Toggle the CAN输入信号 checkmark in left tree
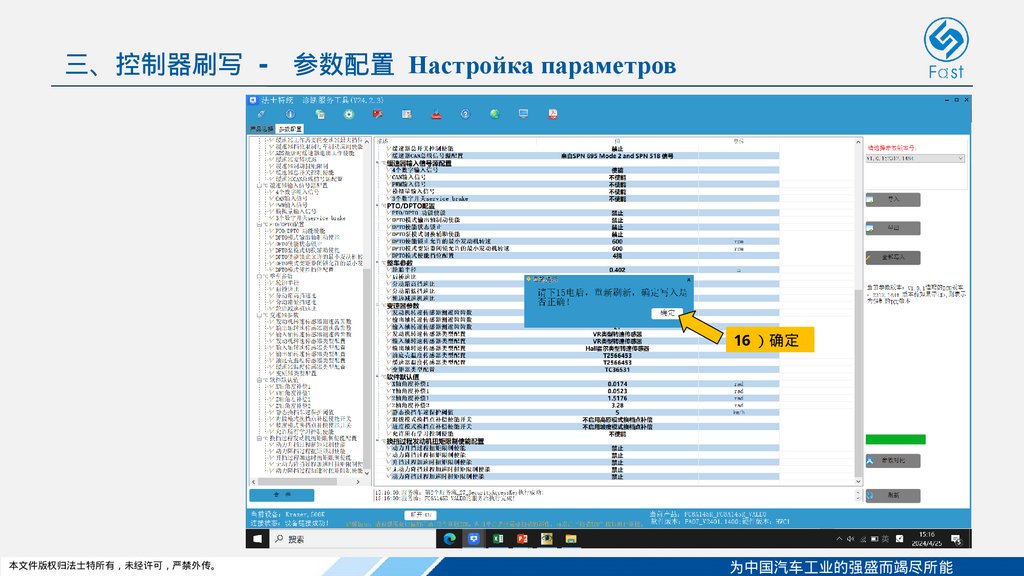The image size is (1024, 576). [271, 199]
